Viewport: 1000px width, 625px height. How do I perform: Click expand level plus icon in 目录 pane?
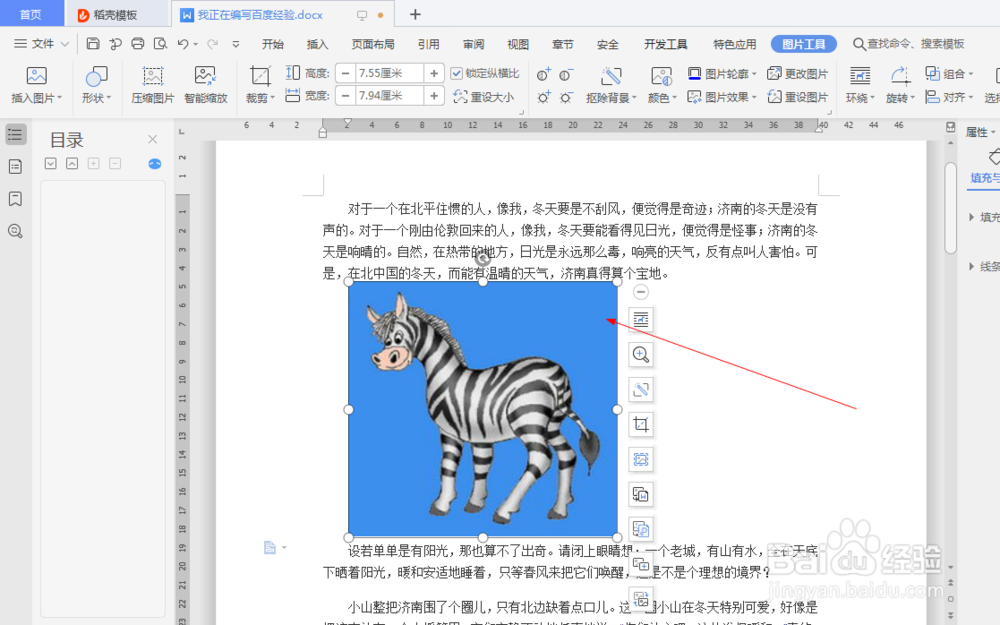(94, 163)
